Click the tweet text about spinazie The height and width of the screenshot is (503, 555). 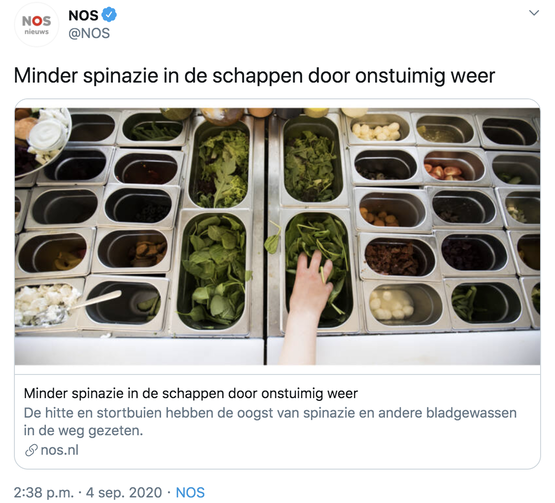[x=254, y=76]
